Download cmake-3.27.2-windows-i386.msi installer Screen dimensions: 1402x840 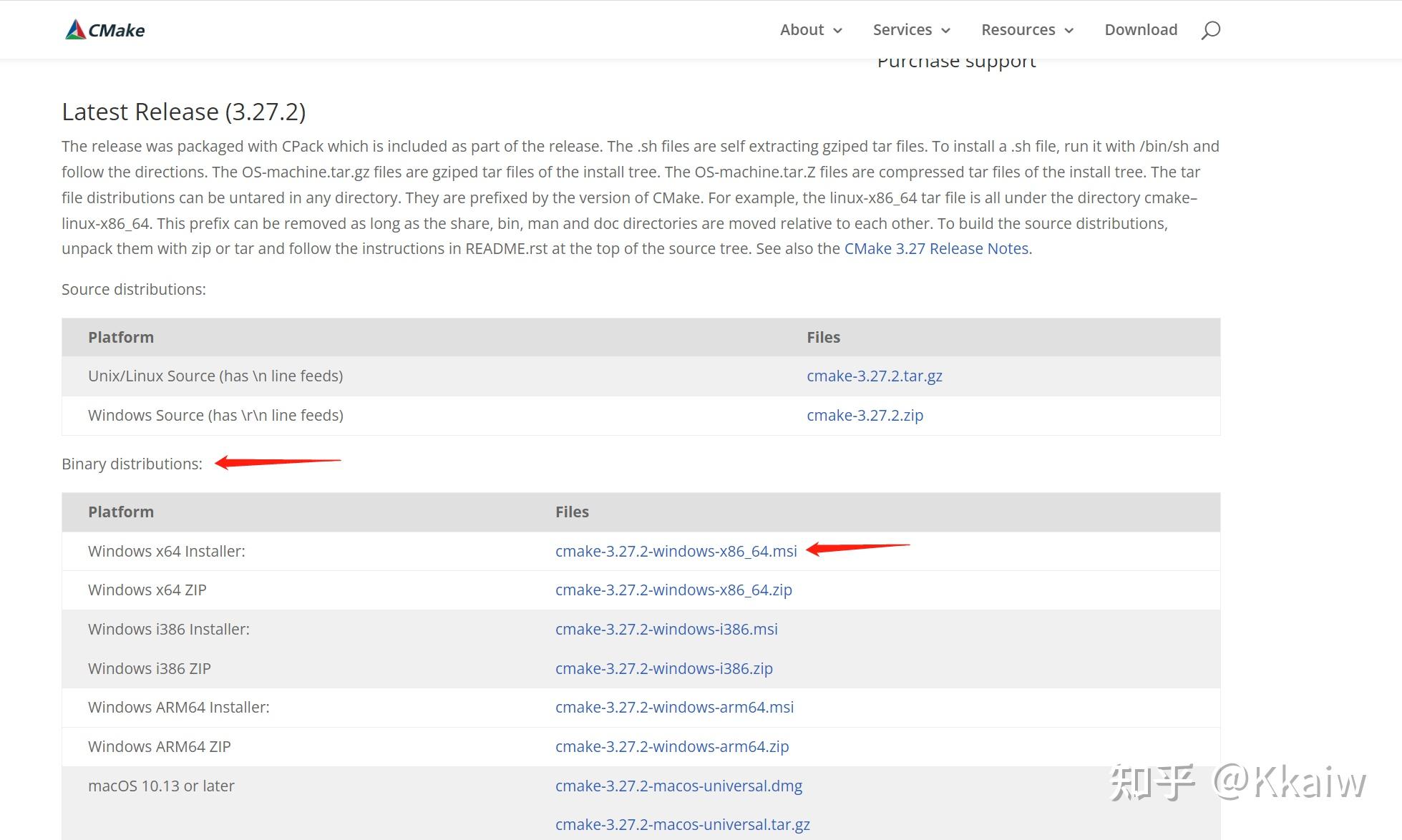click(x=666, y=630)
